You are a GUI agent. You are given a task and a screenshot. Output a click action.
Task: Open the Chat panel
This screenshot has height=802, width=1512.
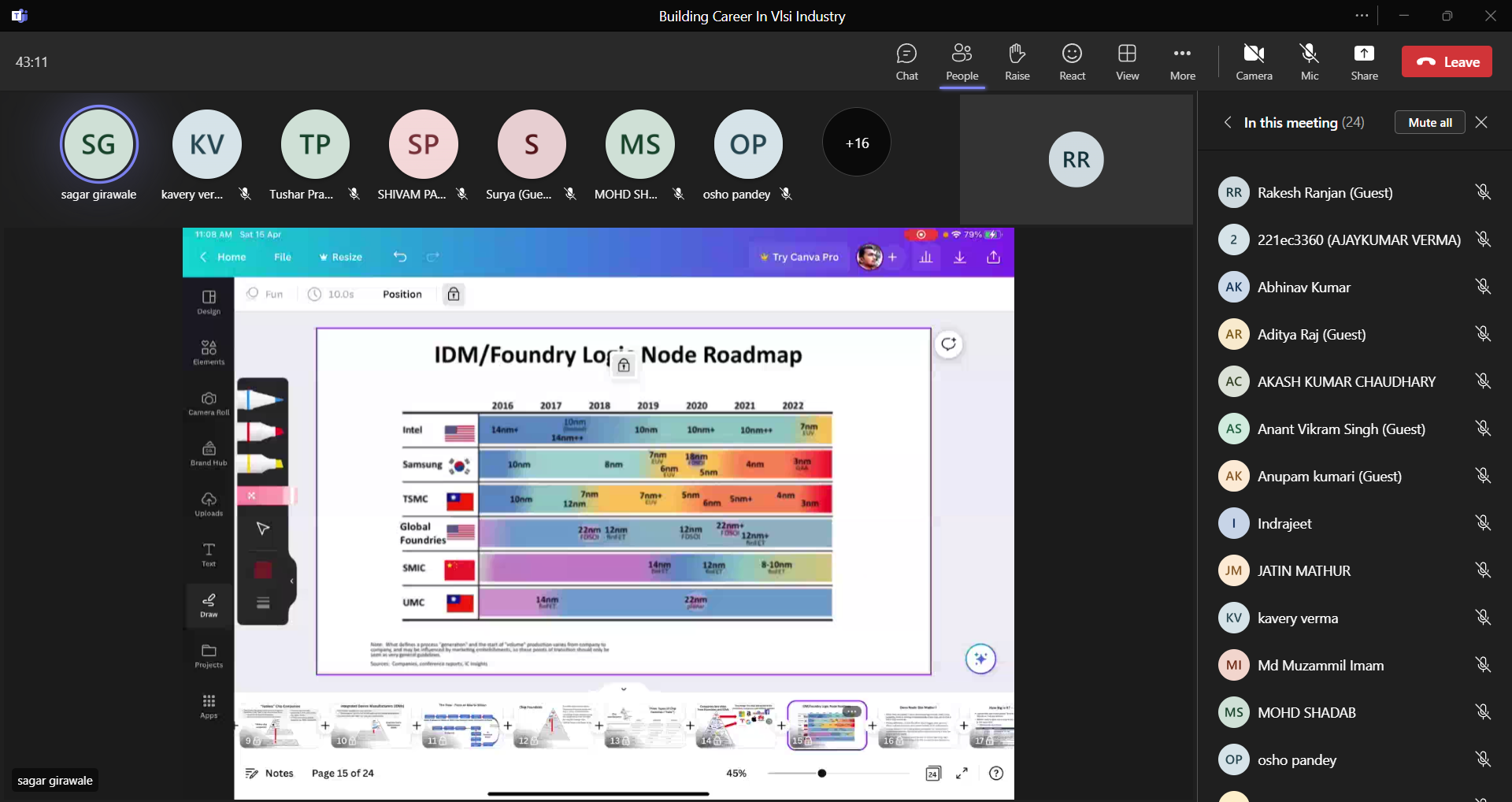(906, 62)
